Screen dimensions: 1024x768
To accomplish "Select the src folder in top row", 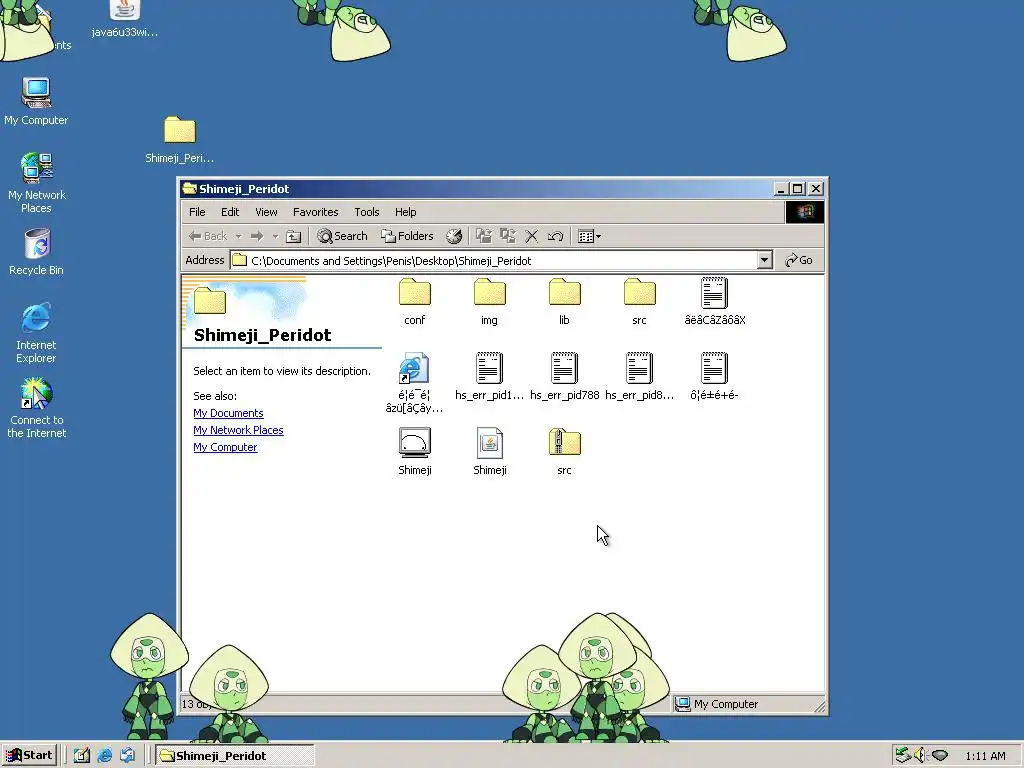I will coord(639,301).
